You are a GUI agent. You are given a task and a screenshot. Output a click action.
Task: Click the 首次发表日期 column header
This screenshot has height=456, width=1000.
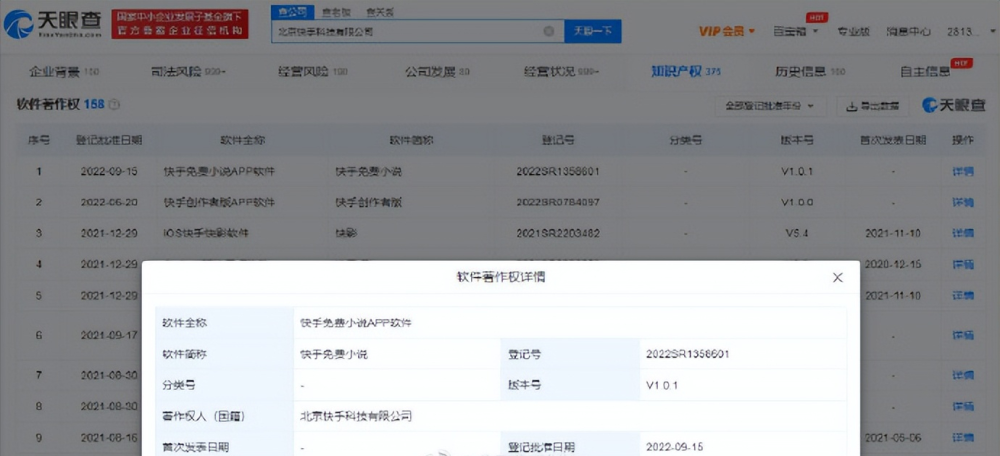coord(893,140)
